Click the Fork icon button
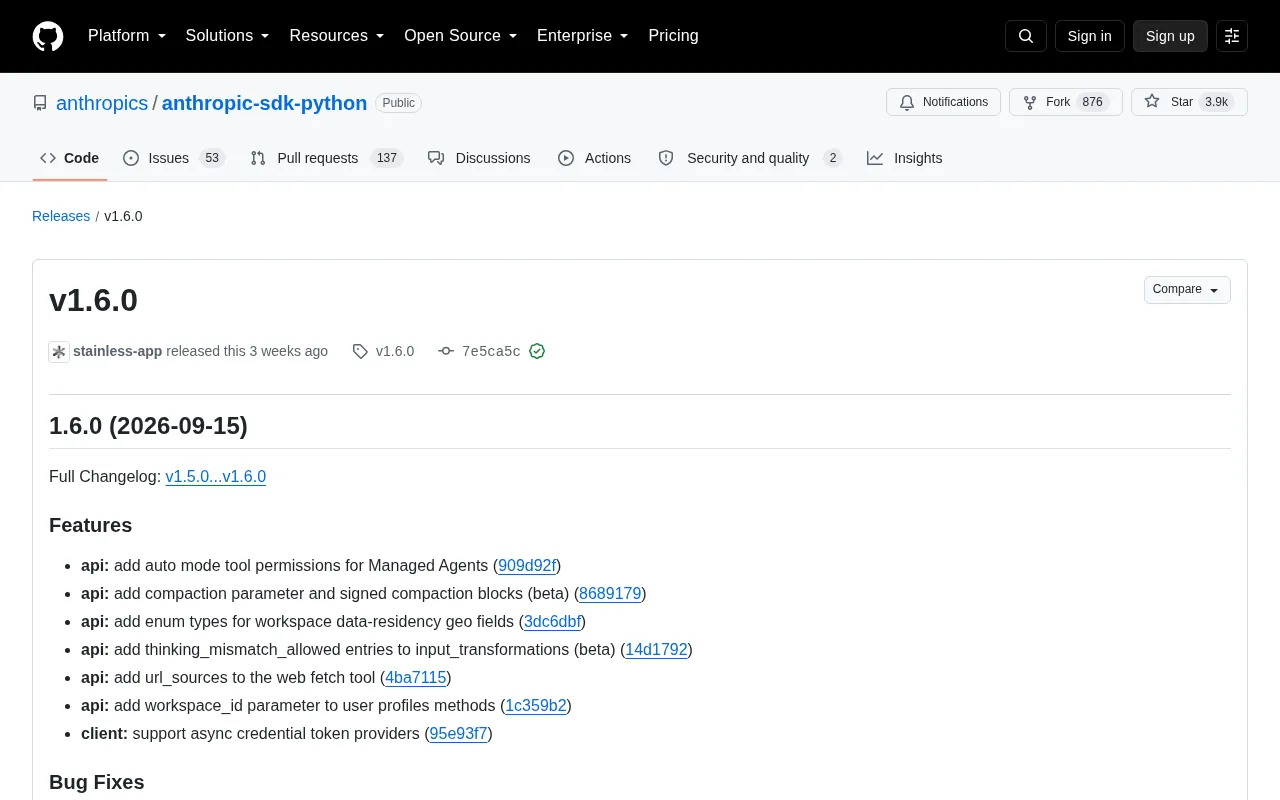The height and width of the screenshot is (800, 1280). coord(1066,102)
